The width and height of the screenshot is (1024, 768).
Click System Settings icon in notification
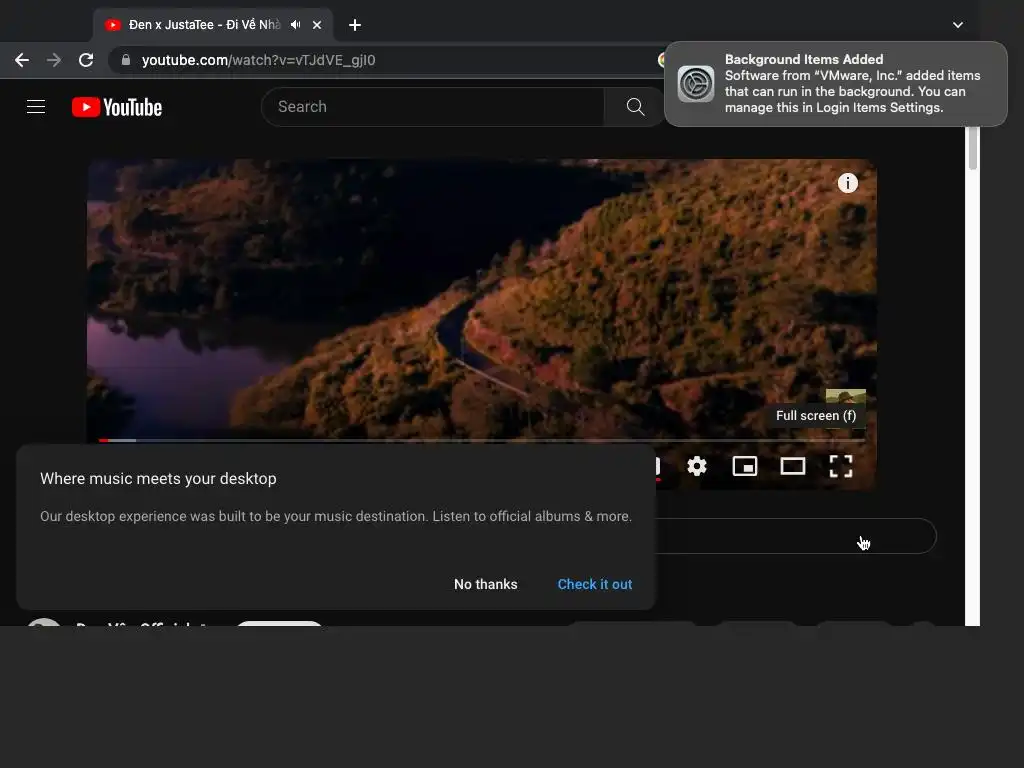[x=696, y=84]
